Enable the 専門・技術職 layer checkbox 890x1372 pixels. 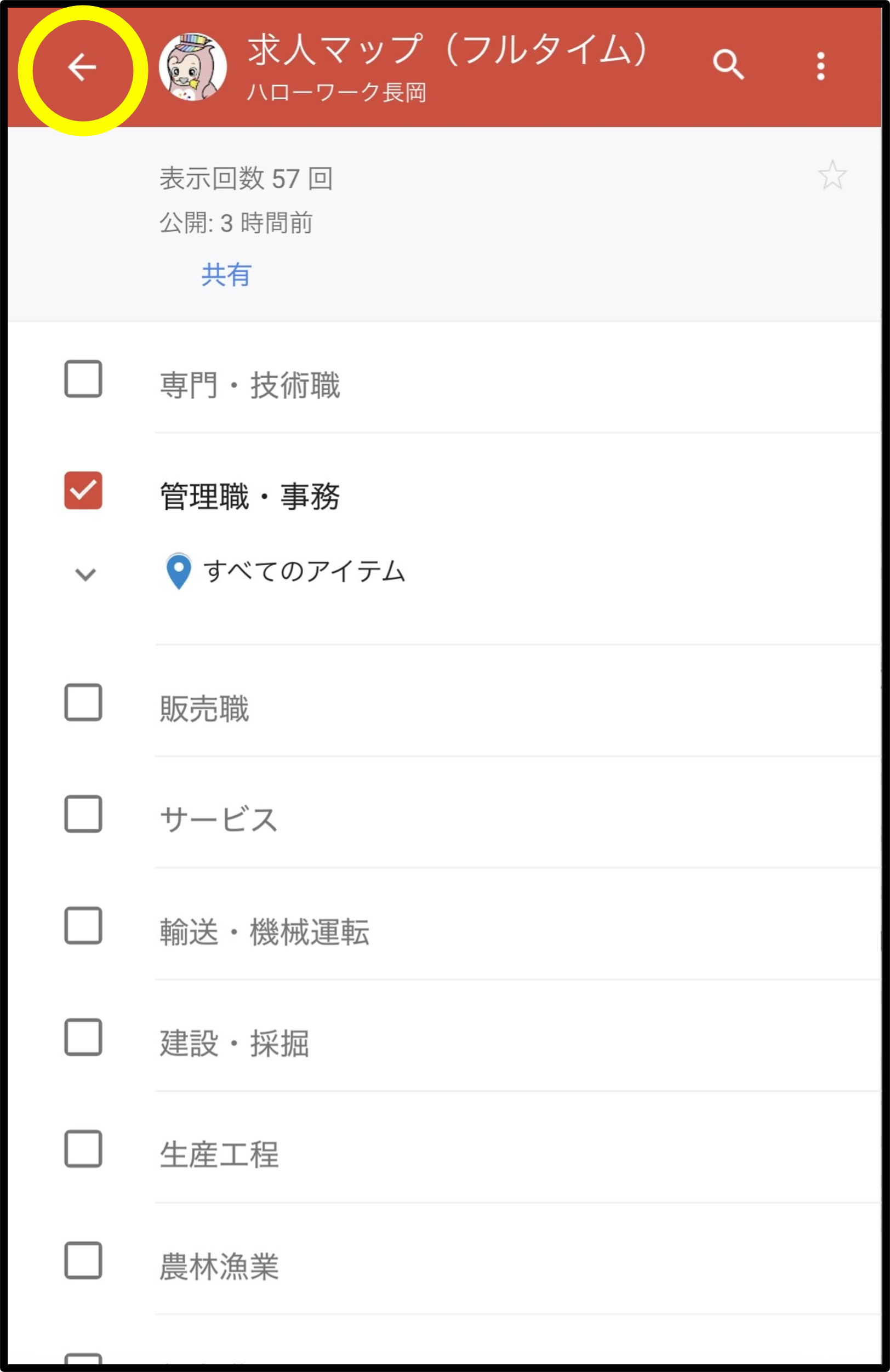[84, 379]
